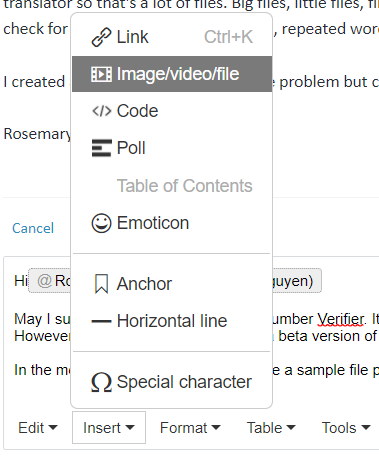Screen dimensions: 379x472
Task: Insert an Anchor from the menu
Action: pos(172,284)
